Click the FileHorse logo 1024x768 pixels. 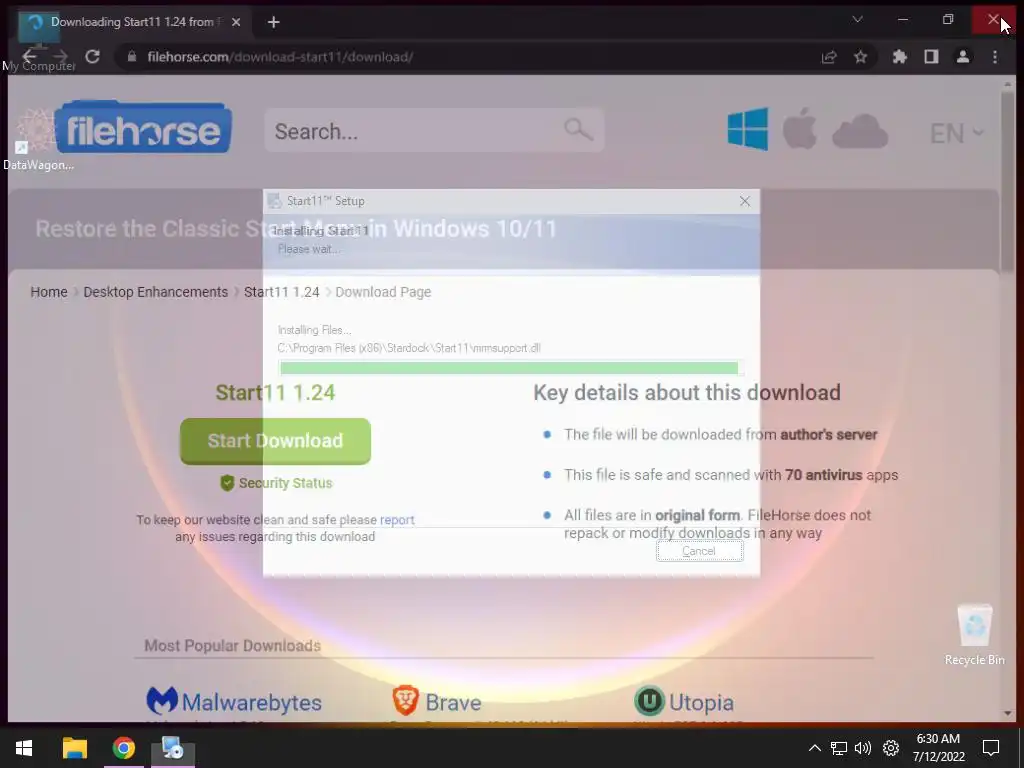143,127
